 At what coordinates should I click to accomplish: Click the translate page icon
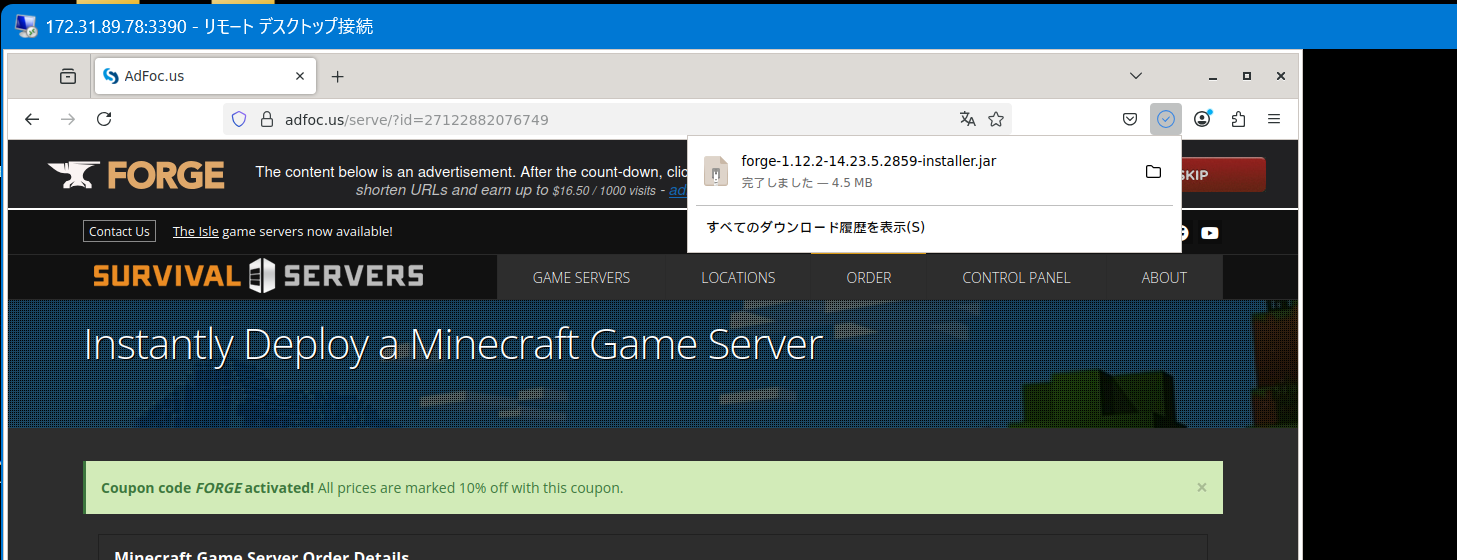(967, 119)
